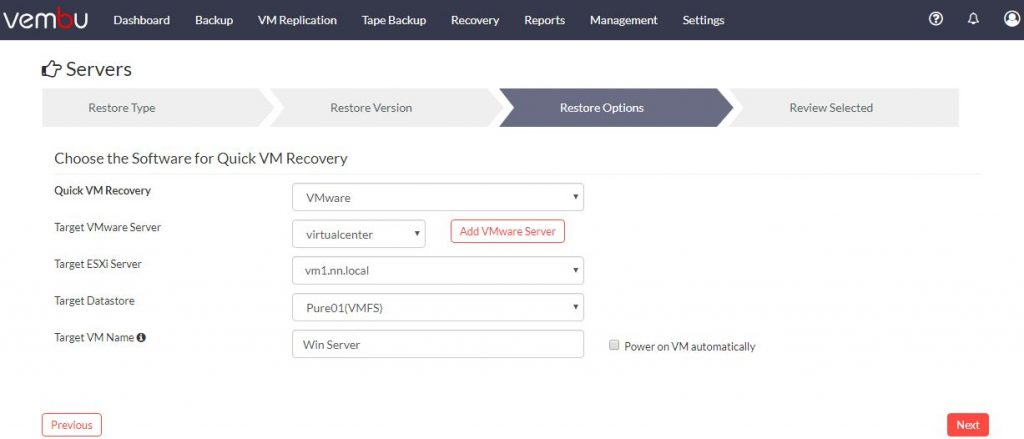Screen dimensions: 1024x439
Task: Click the Add VMware Server button
Action: (507, 231)
